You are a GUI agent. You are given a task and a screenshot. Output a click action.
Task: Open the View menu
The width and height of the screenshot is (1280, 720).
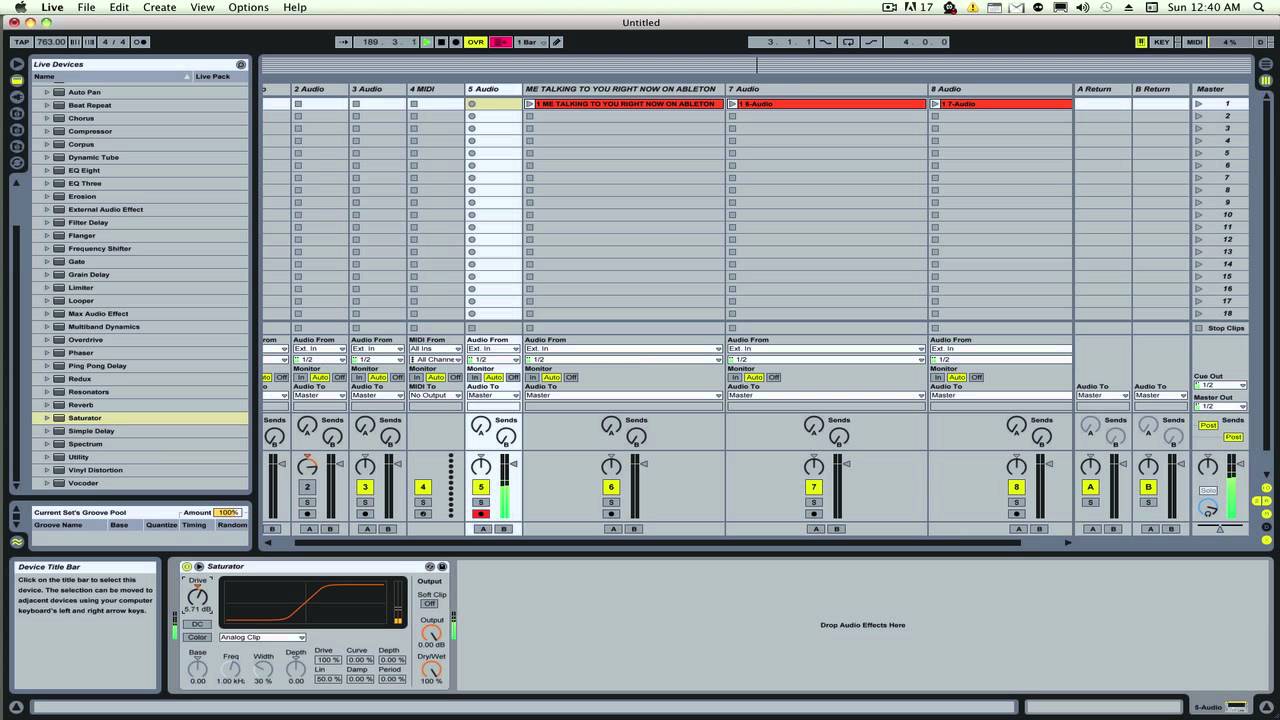pos(202,7)
